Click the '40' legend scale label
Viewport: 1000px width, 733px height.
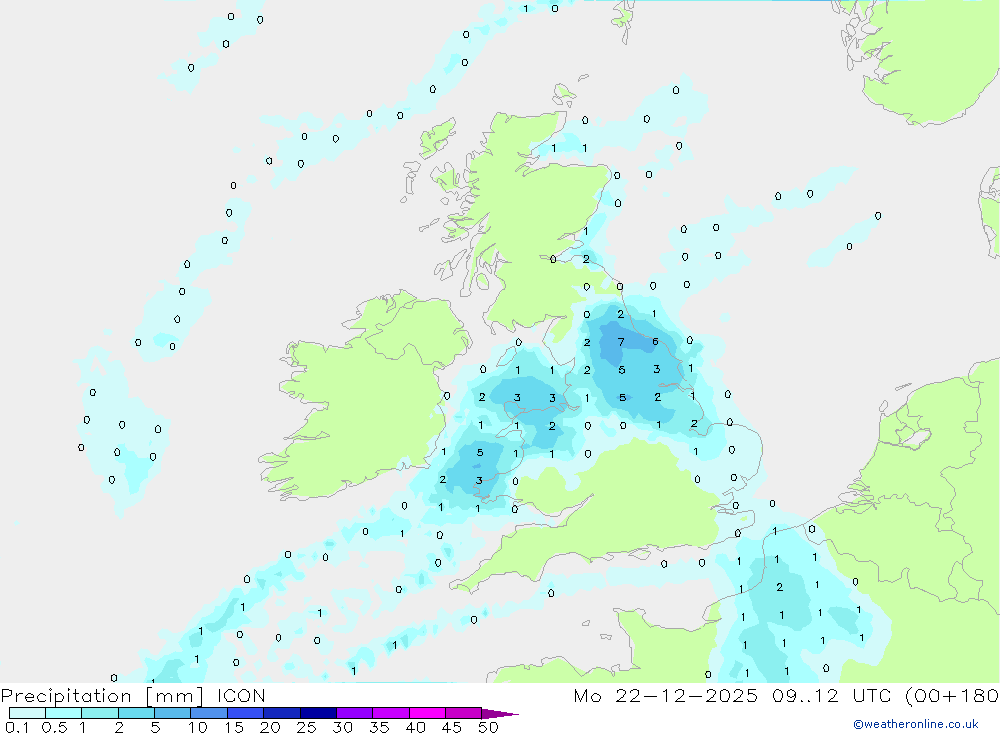point(416,727)
